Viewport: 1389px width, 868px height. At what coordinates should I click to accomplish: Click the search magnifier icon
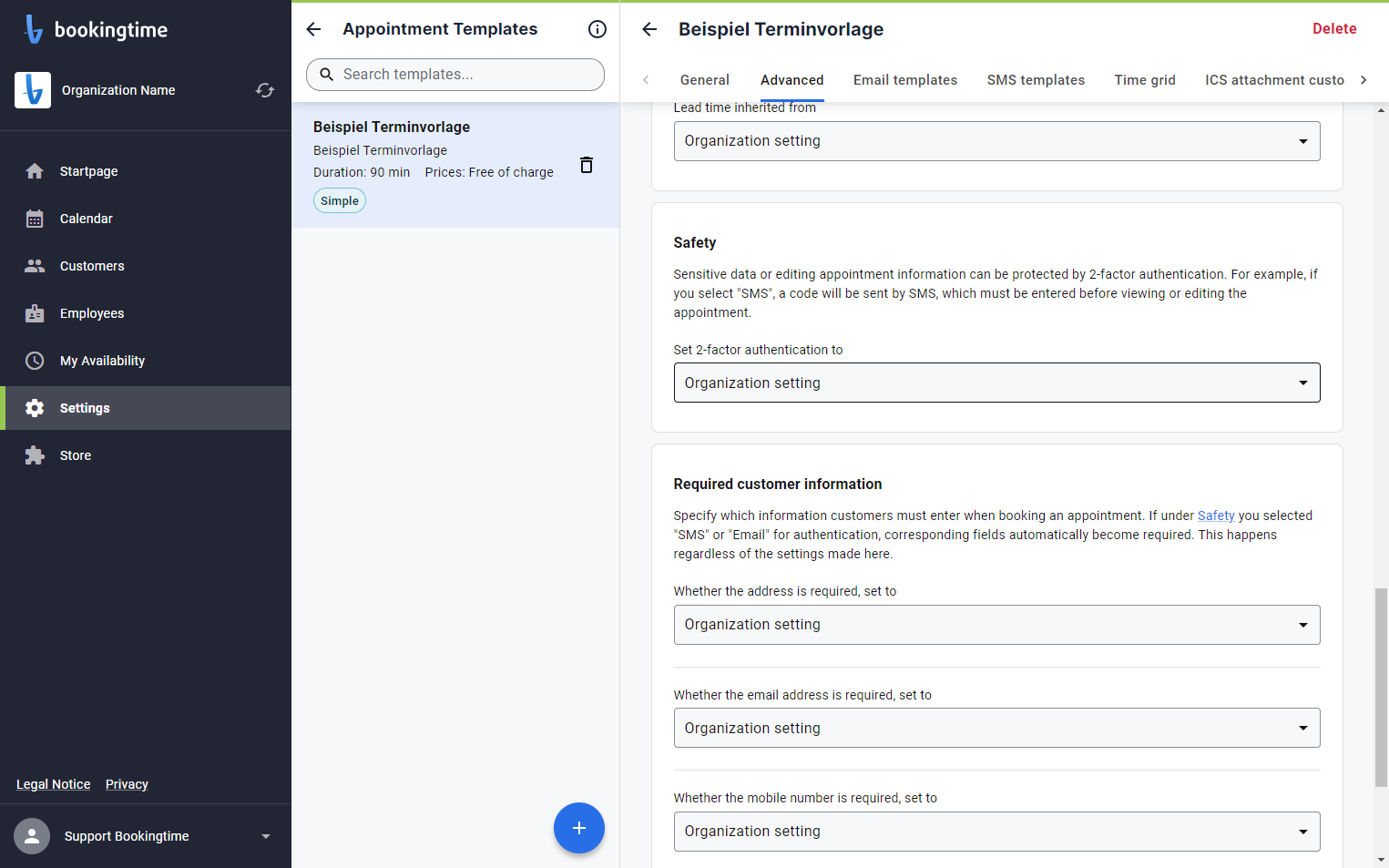[326, 75]
